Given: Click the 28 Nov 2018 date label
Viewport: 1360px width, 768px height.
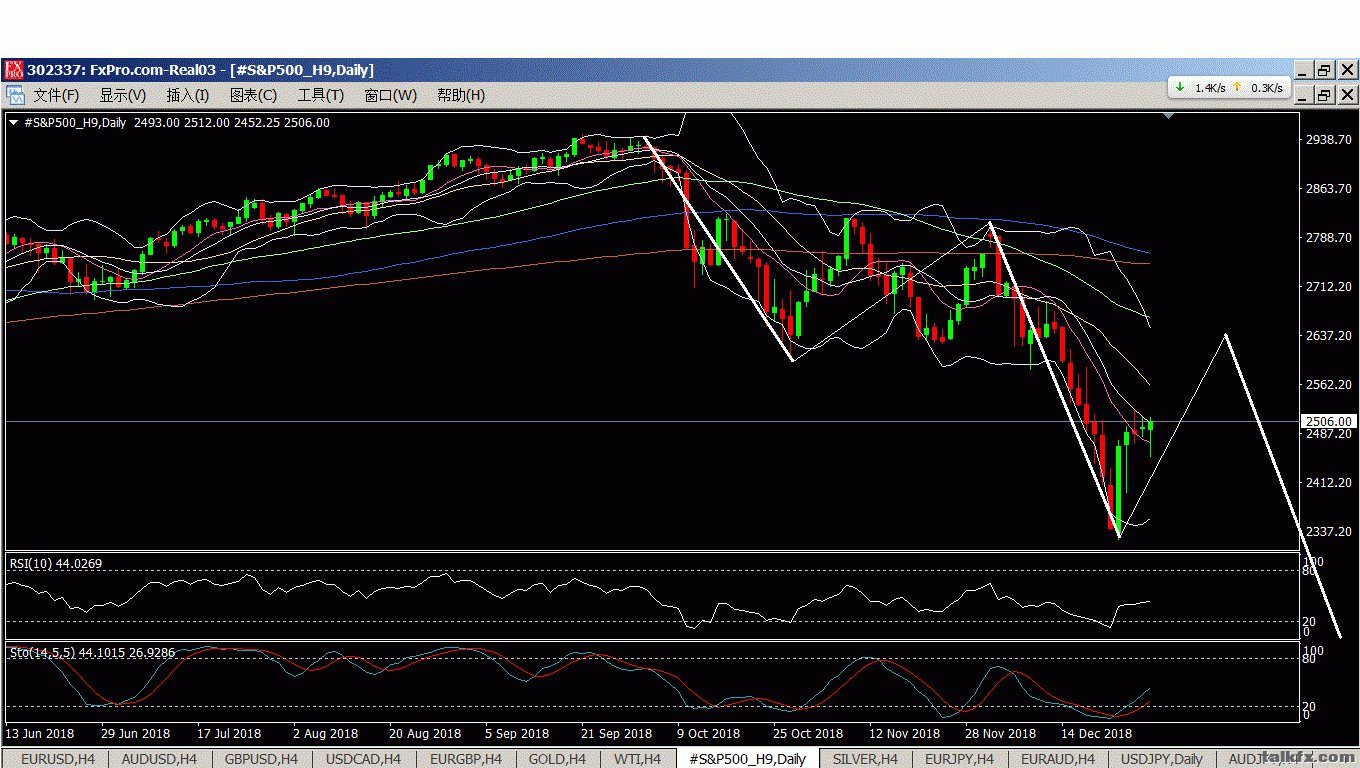Looking at the screenshot, I should tap(1002, 734).
